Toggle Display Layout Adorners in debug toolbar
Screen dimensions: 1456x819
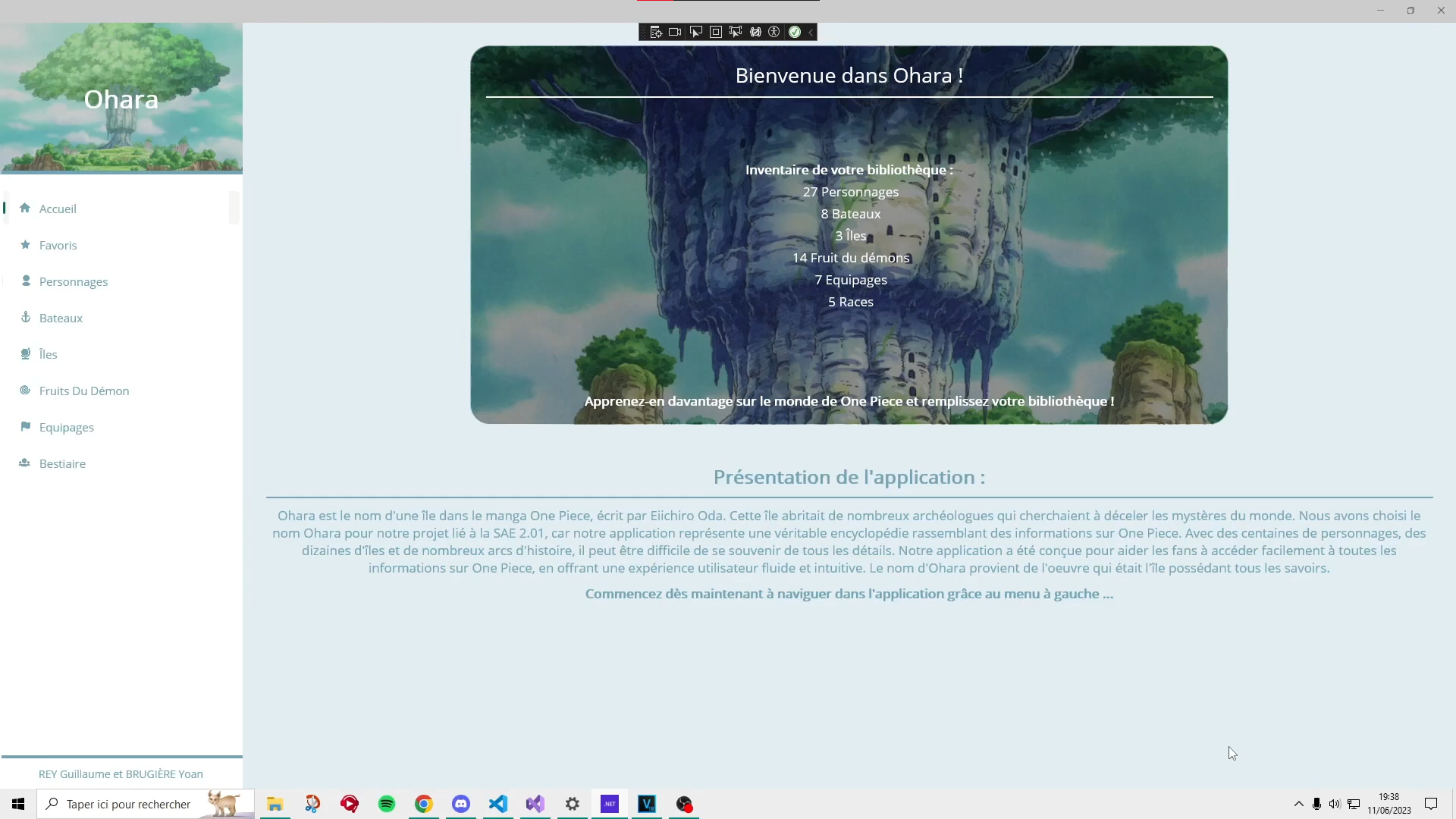pyautogui.click(x=715, y=32)
